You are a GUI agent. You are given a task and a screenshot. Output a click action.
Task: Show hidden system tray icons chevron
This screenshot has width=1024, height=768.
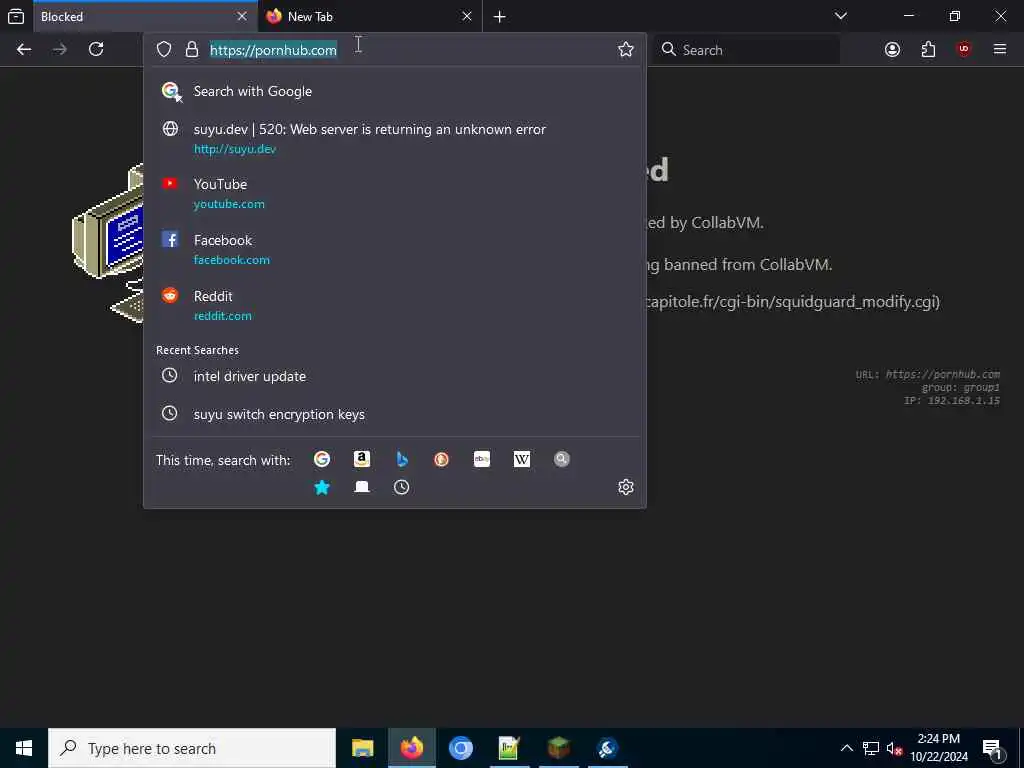pyautogui.click(x=846, y=748)
